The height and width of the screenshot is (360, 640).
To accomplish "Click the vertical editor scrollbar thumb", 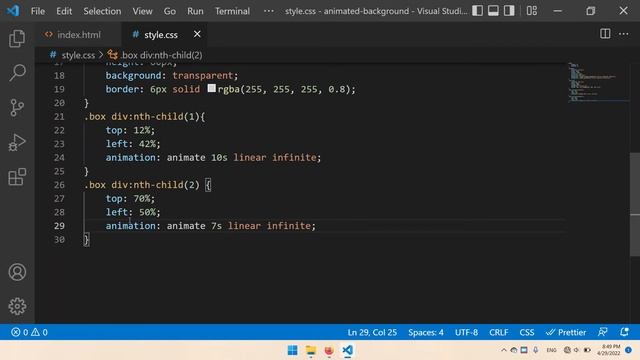I will pos(635,204).
